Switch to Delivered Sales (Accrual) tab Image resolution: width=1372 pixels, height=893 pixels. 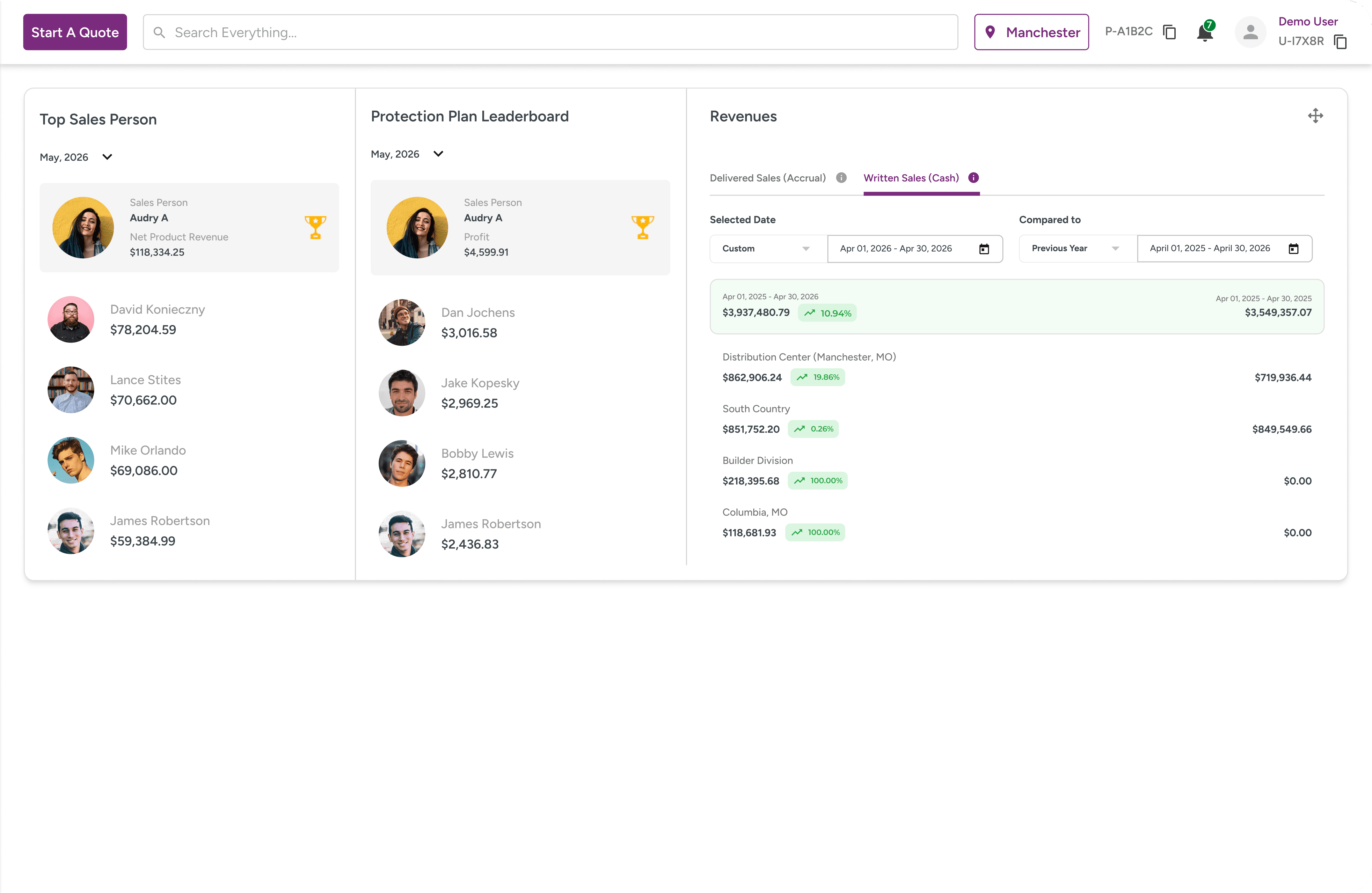pyautogui.click(x=767, y=178)
